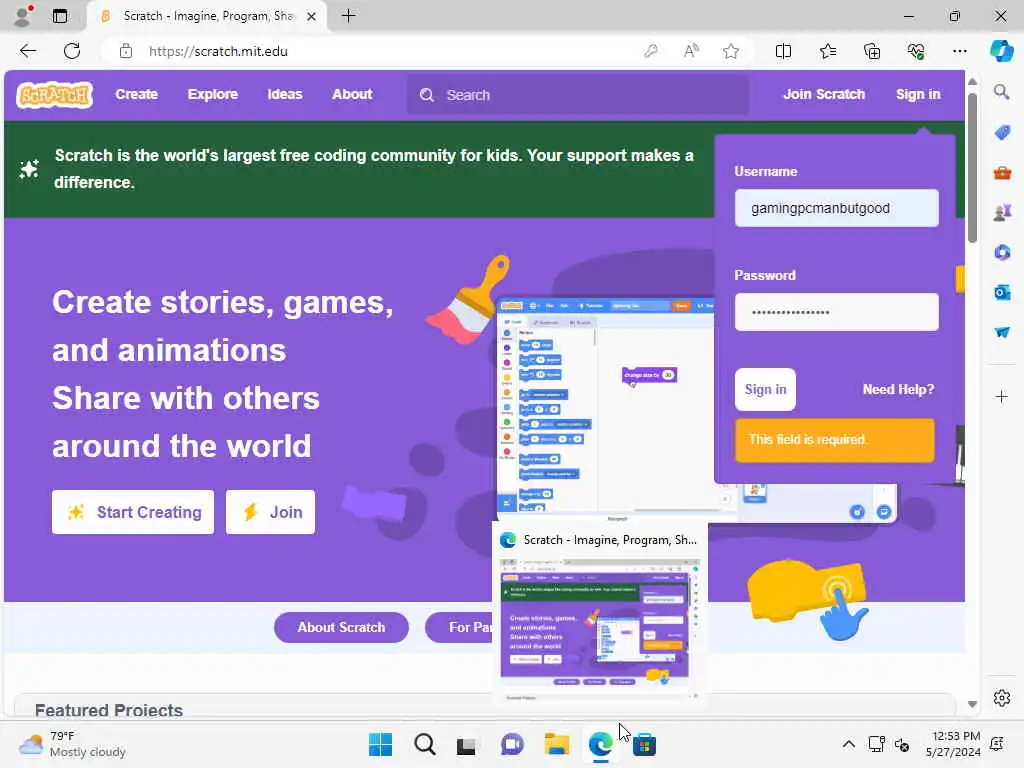
Task: Open Edge sidebar Shopping tag icon
Action: 1001,133
